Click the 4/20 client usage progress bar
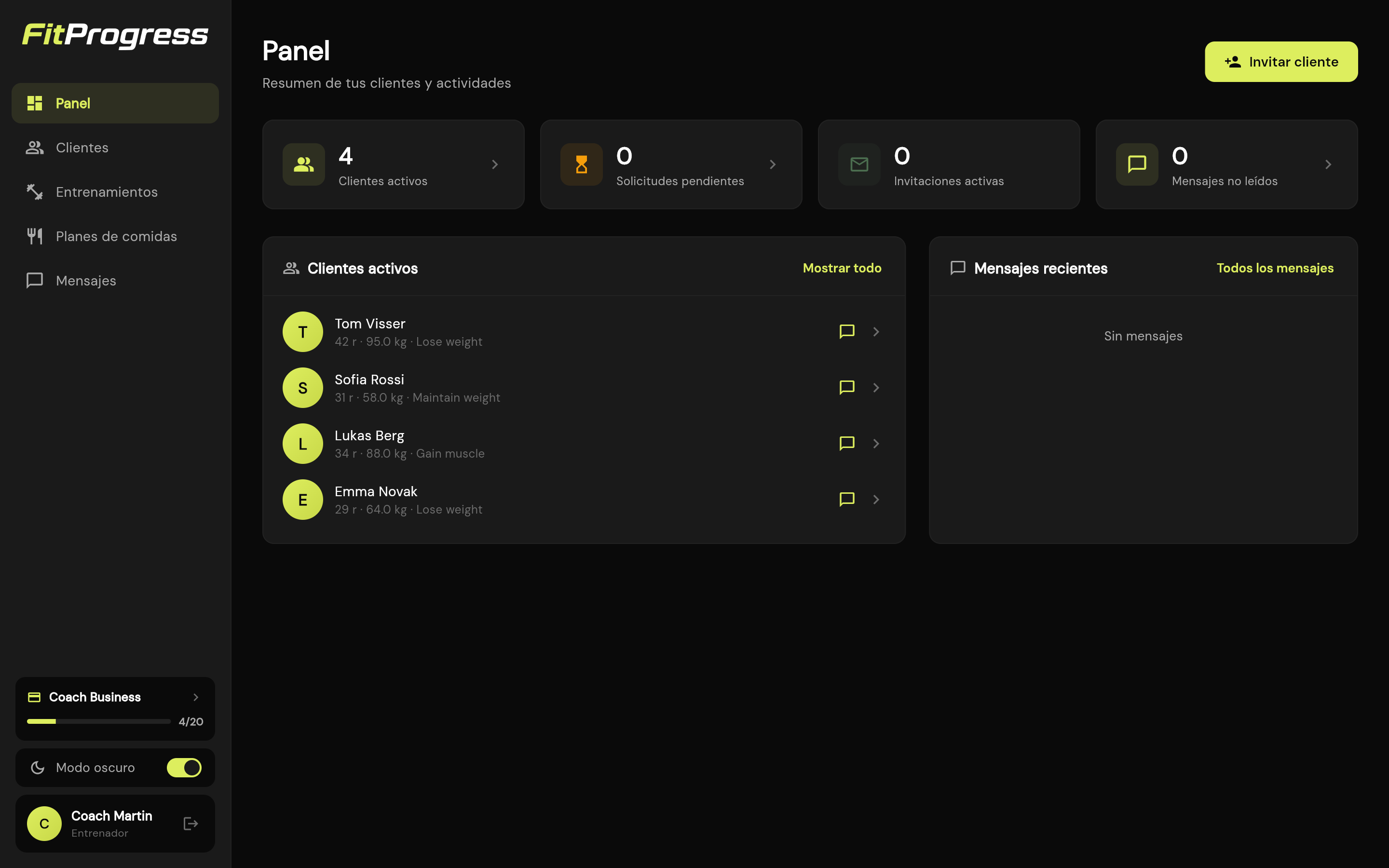 tap(99, 721)
